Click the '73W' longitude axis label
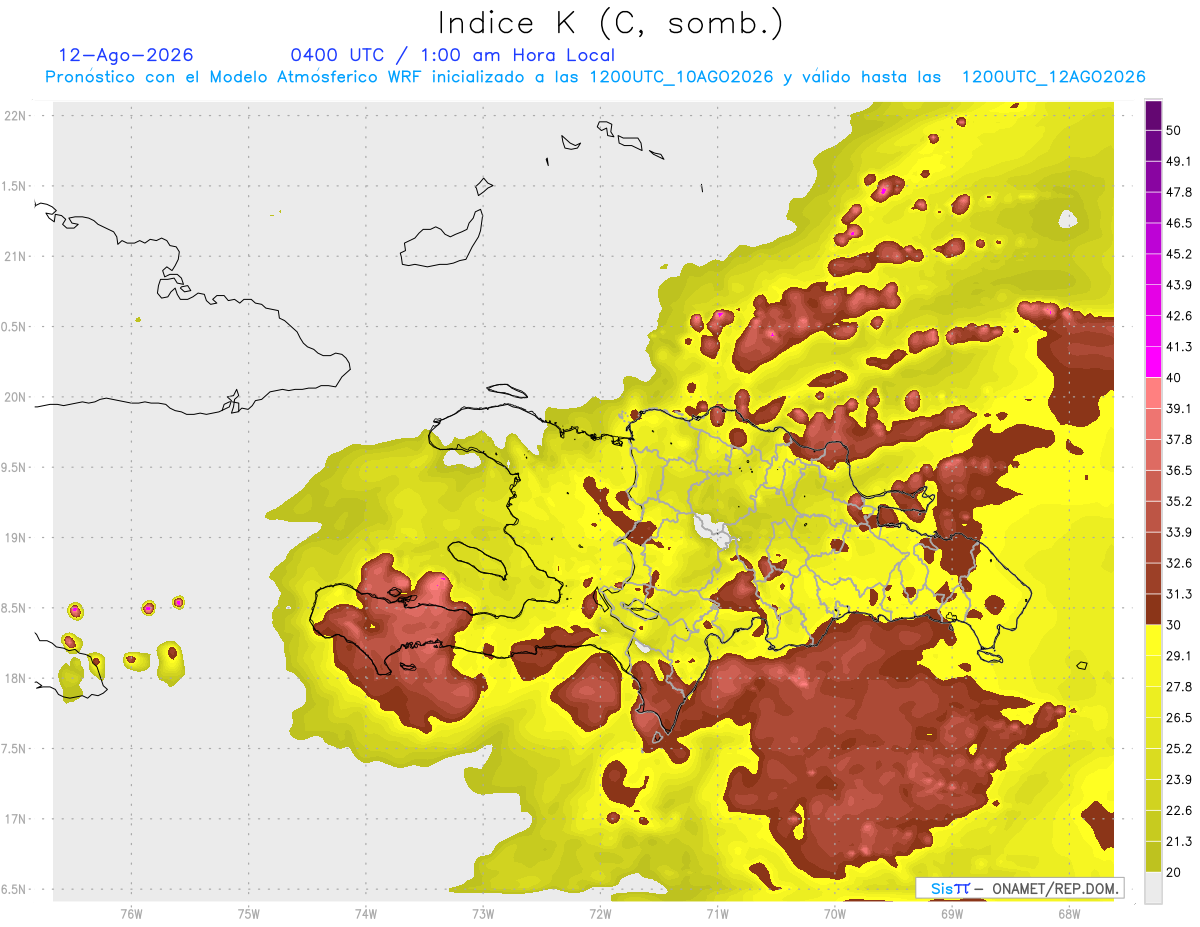This screenshot has width=1200, height=927. point(483,913)
